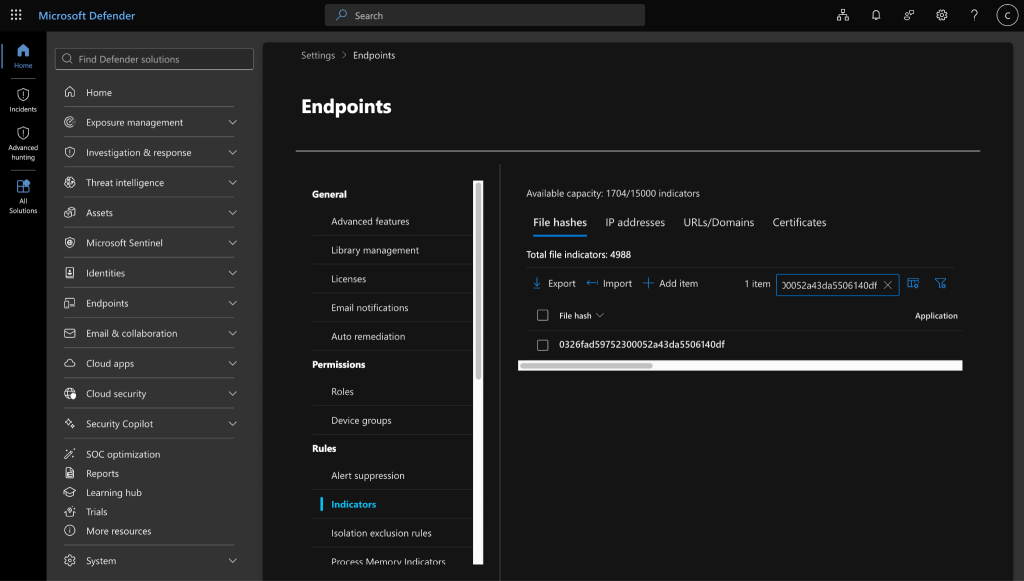Open Learning hub in navigation
Viewport: 1024px width, 581px height.
click(114, 492)
